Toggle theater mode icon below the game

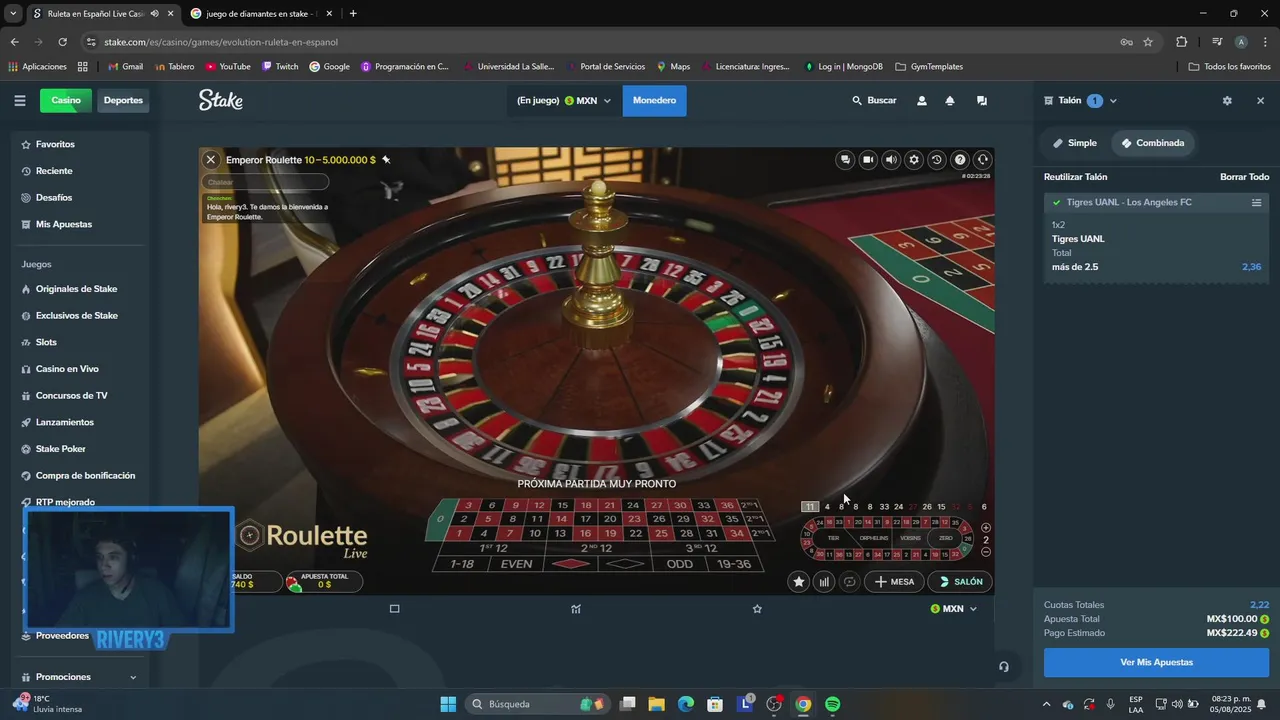[394, 609]
